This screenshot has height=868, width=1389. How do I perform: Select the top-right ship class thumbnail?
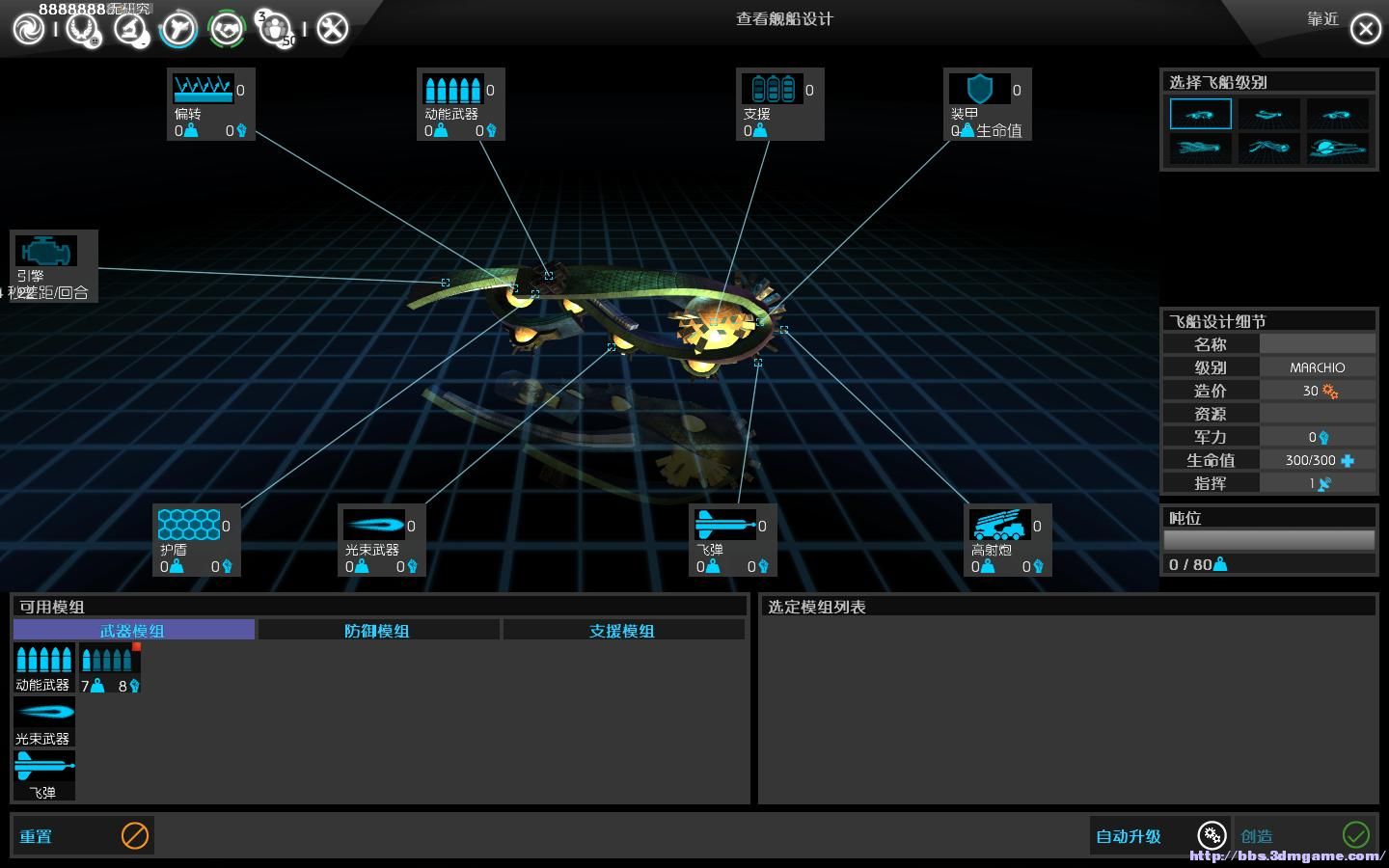point(1338,114)
